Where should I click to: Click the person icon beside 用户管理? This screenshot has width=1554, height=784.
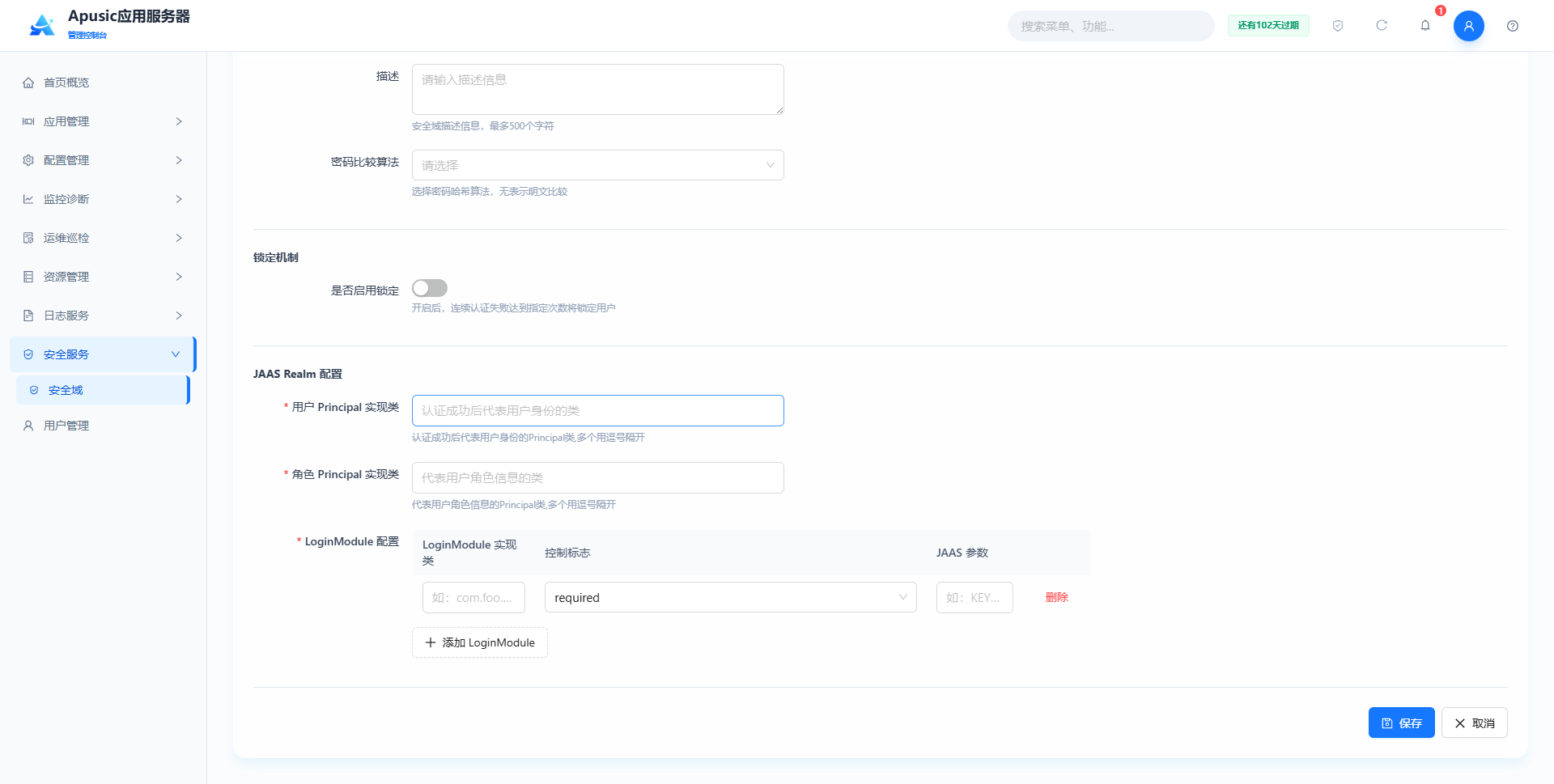click(x=28, y=426)
